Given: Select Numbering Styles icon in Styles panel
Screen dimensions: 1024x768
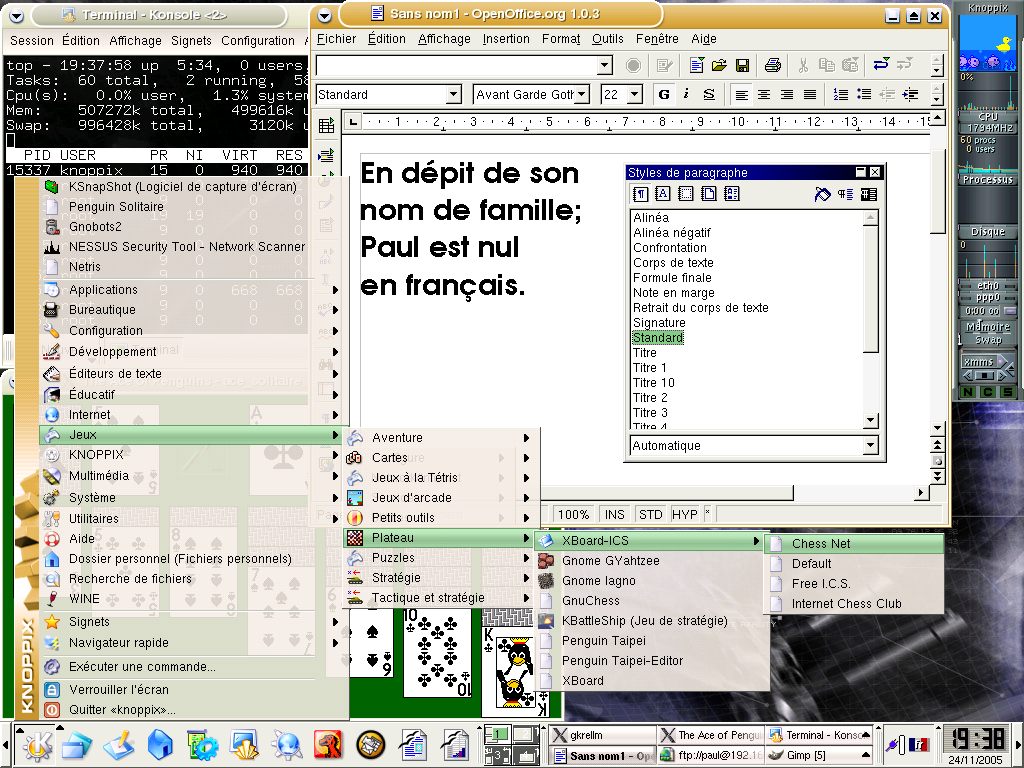Looking at the screenshot, I should tap(731, 194).
